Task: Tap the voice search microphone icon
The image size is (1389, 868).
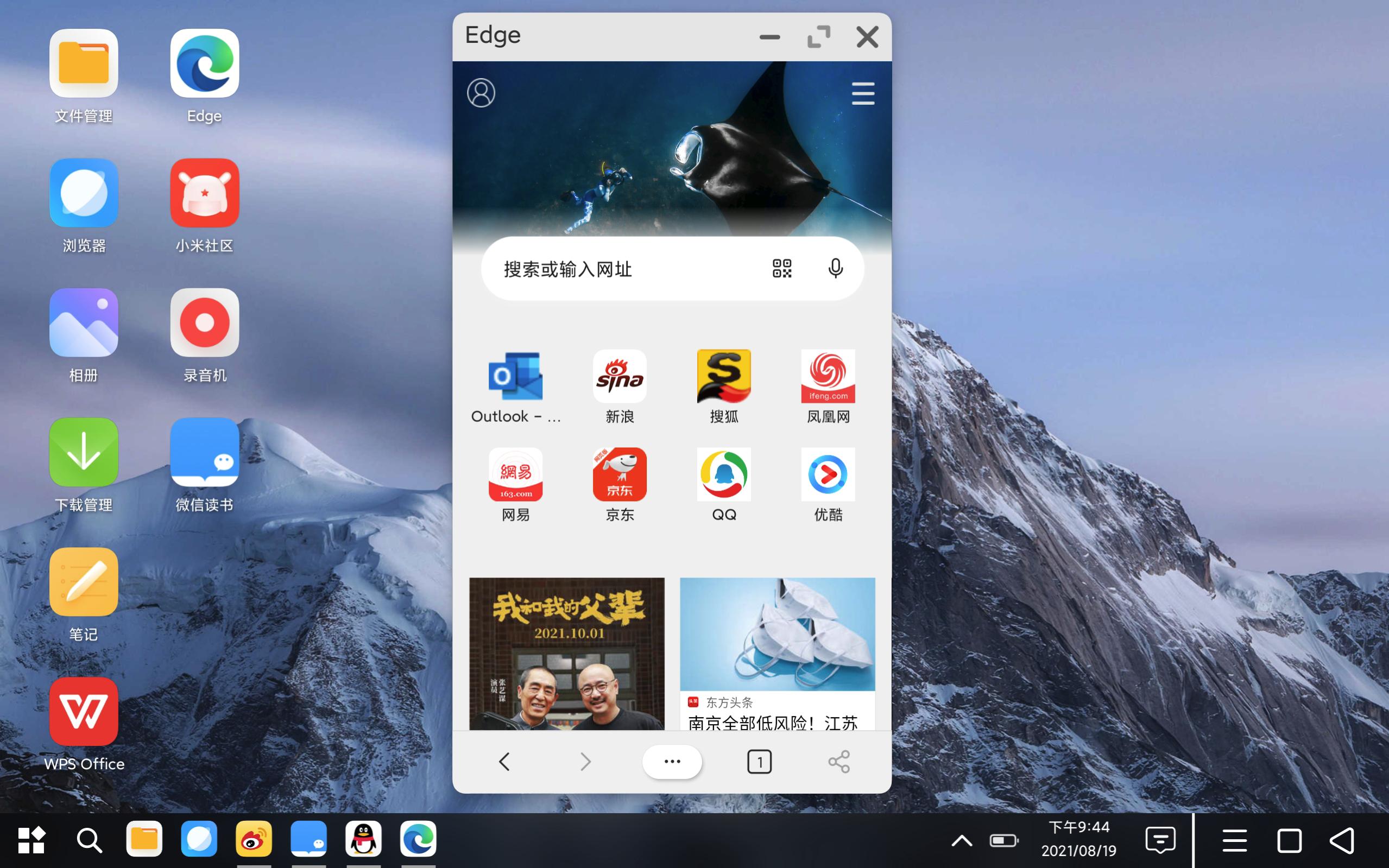Action: [x=836, y=268]
